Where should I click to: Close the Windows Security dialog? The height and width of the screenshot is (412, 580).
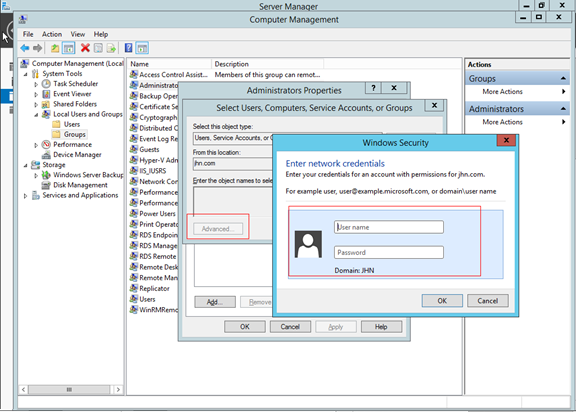tap(506, 140)
